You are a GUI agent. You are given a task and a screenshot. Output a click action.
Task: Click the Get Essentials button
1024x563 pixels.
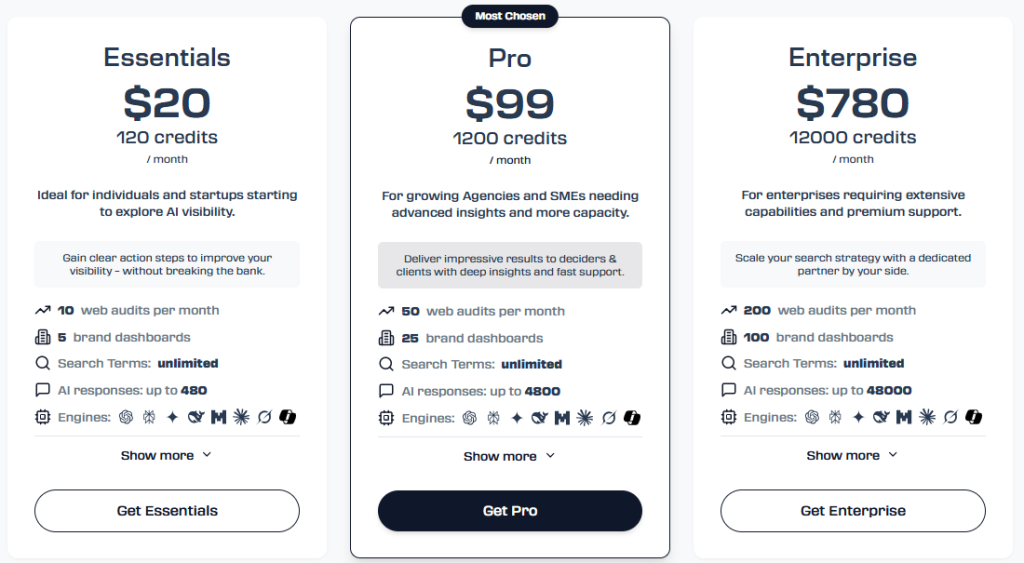(x=167, y=511)
